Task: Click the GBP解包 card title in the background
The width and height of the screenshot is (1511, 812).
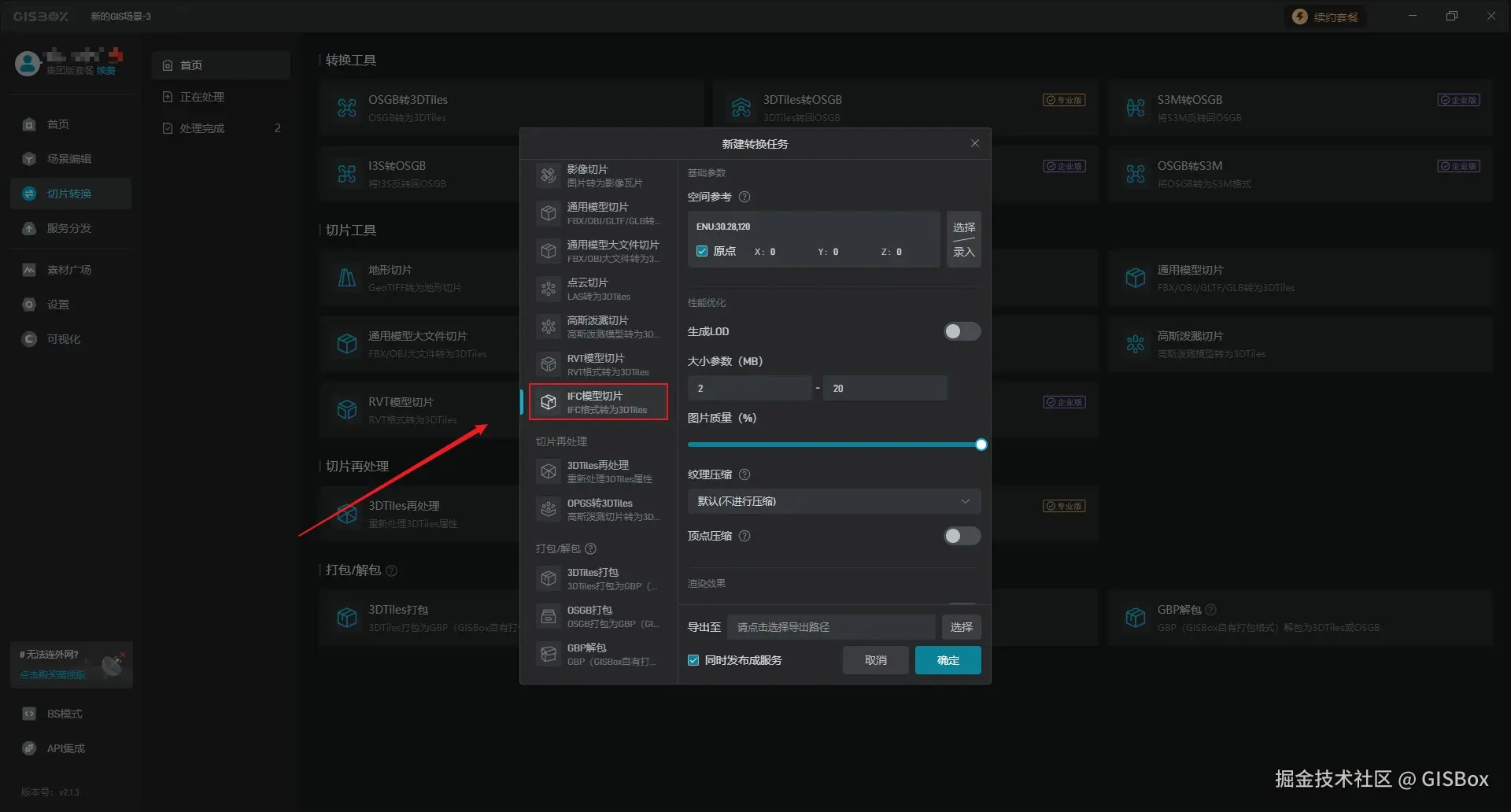Action: pyautogui.click(x=1179, y=610)
